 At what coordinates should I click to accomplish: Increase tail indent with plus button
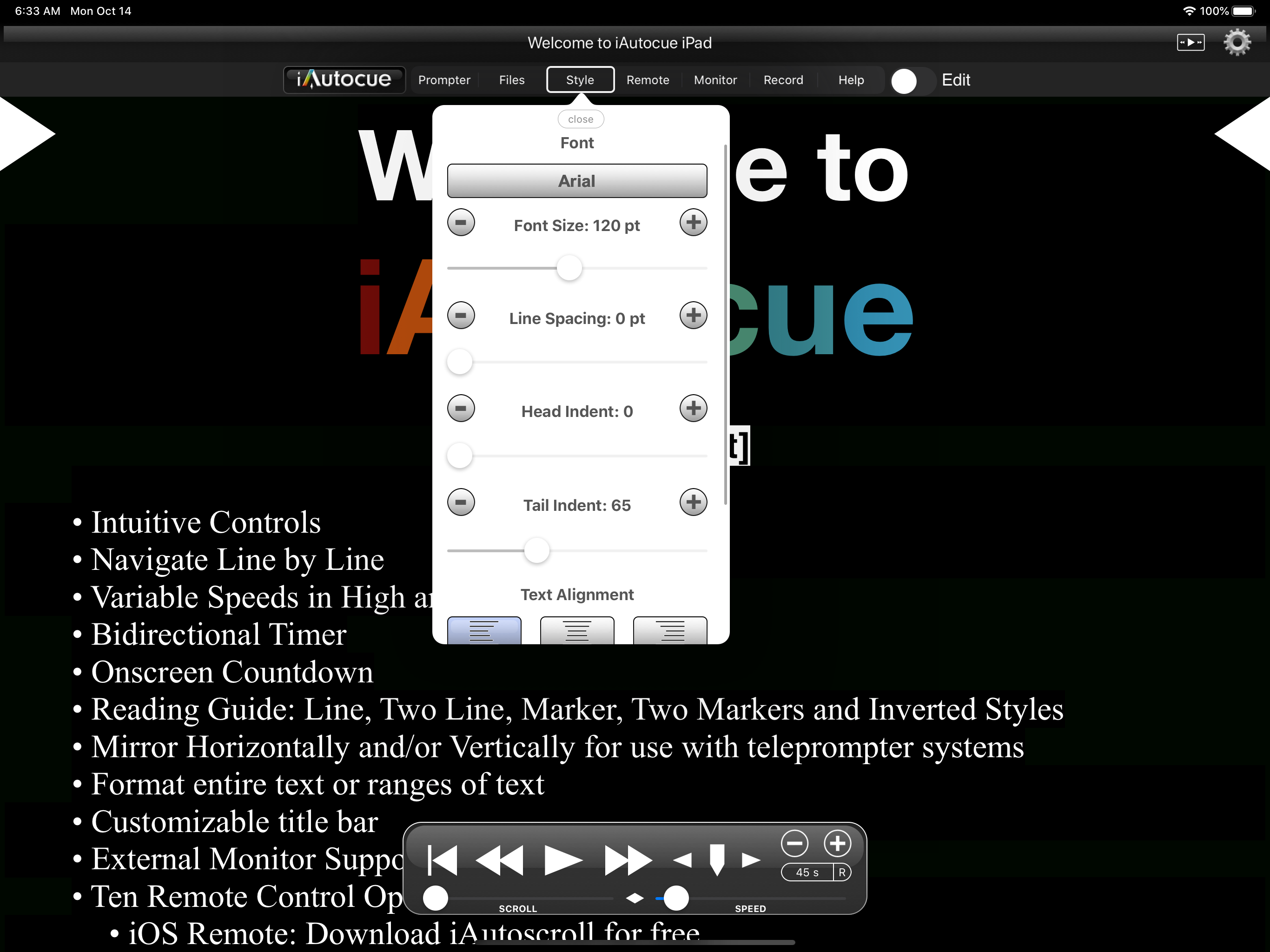(x=693, y=502)
